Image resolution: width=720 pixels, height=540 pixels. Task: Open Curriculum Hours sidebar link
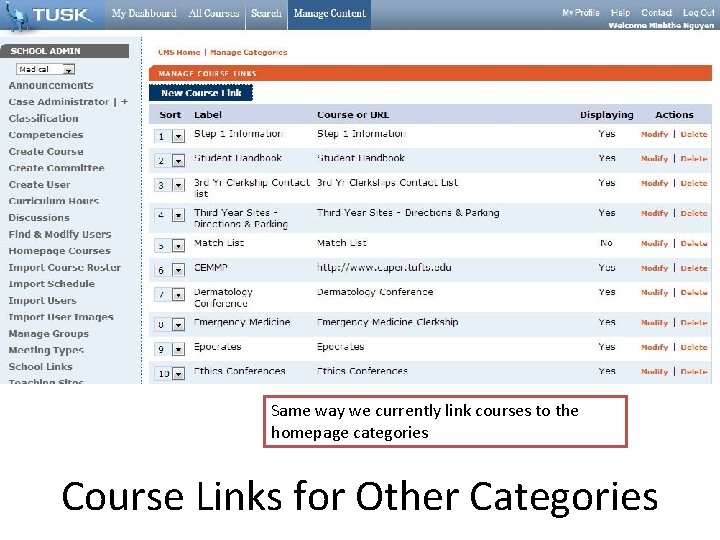(53, 201)
